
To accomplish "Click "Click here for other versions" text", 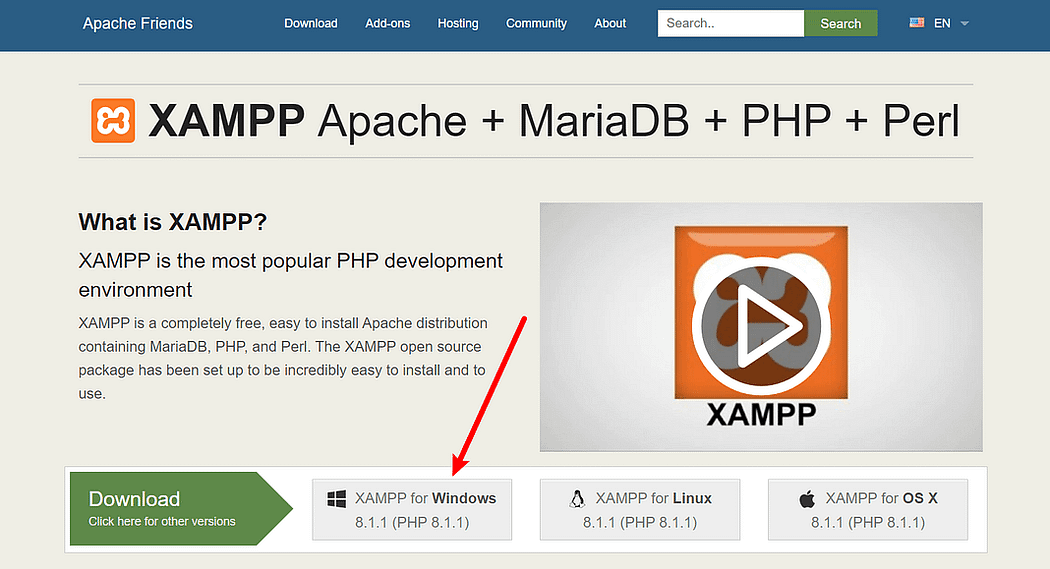I will click(162, 521).
